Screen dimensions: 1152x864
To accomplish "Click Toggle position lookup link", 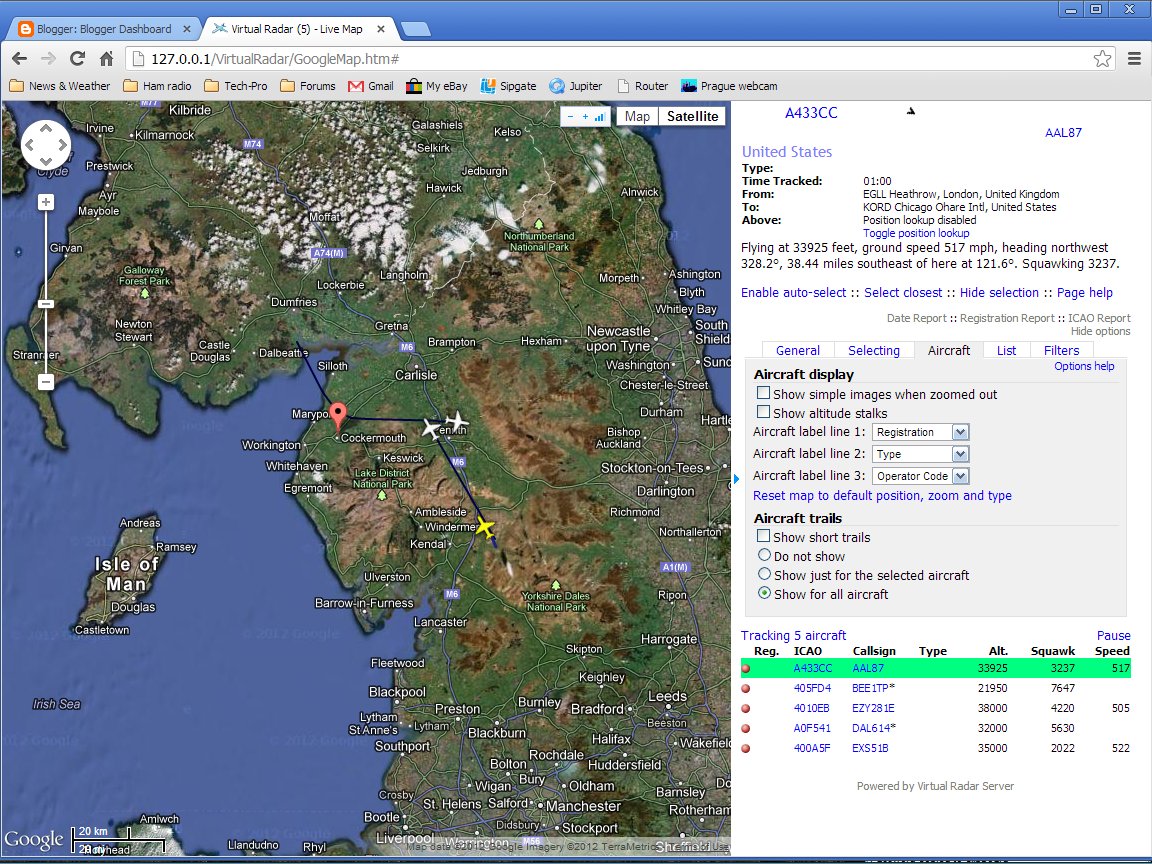I will (x=916, y=233).
